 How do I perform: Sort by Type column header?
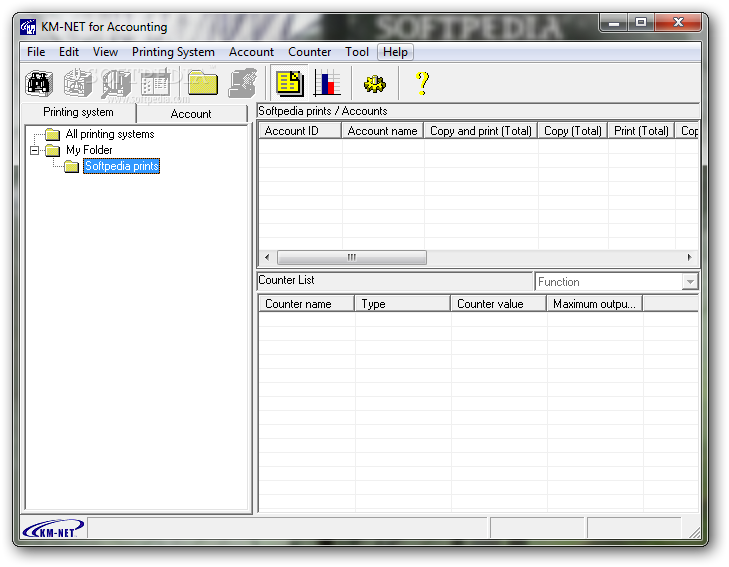pos(403,304)
